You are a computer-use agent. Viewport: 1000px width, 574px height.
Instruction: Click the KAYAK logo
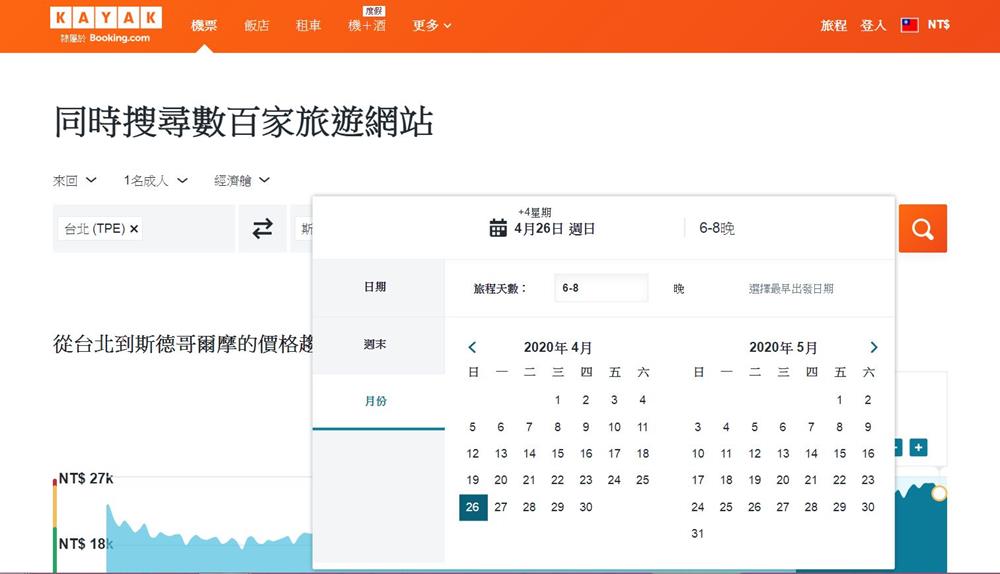click(x=105, y=19)
